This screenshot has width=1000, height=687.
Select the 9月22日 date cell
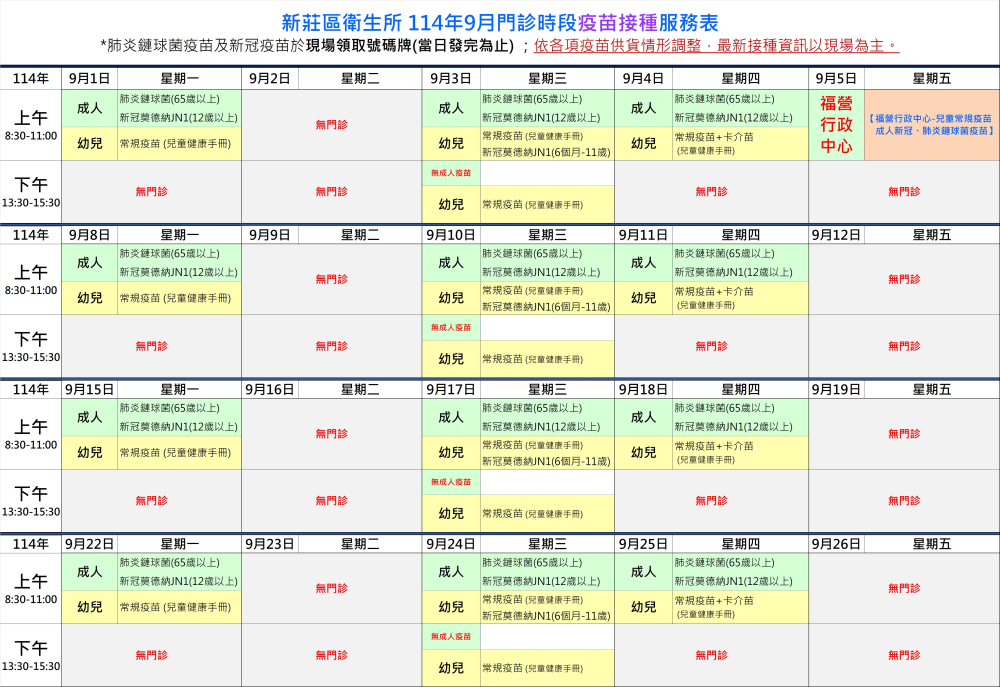tap(89, 544)
